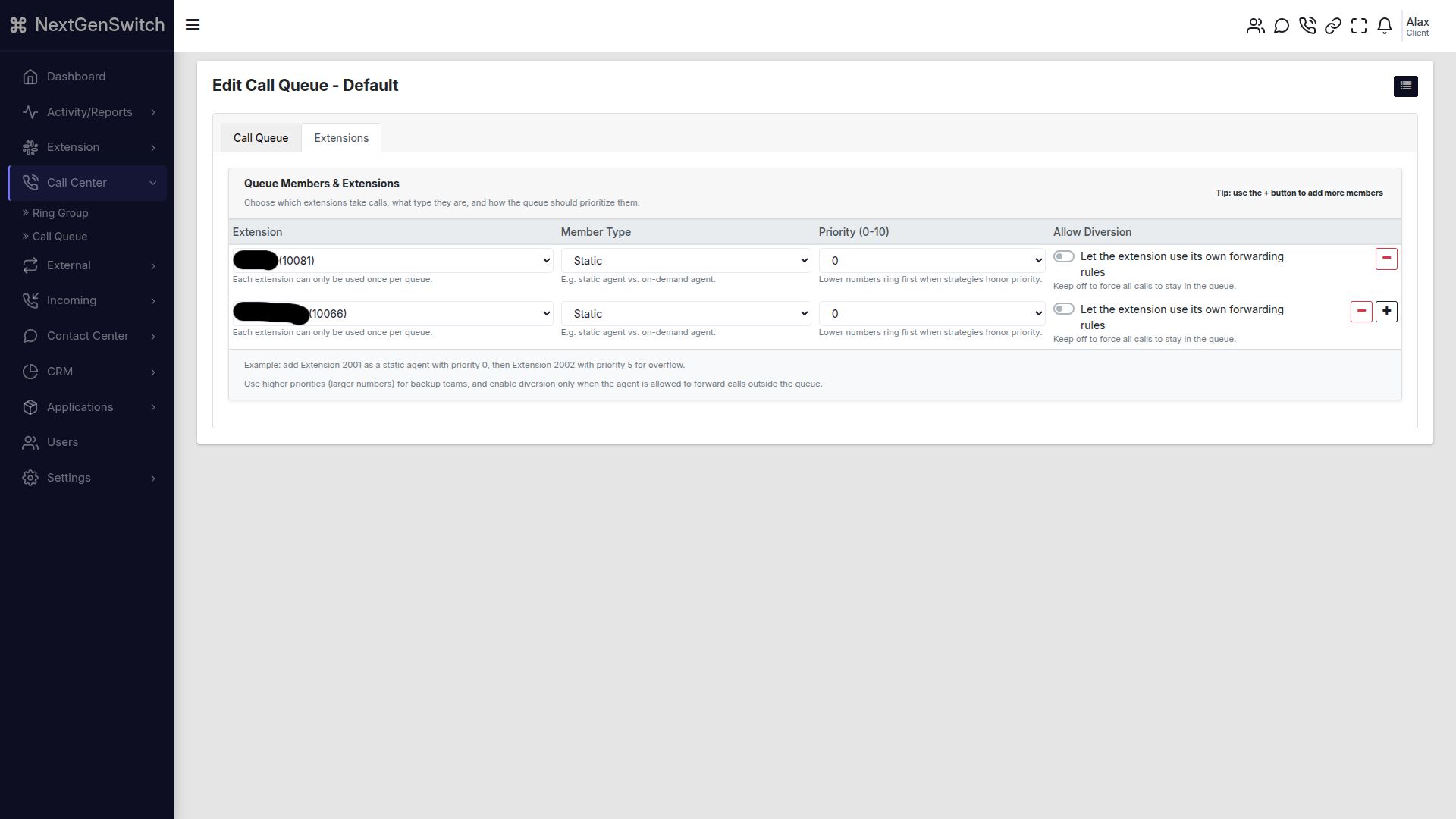The height and width of the screenshot is (819, 1456).
Task: Click the list view icon button
Action: (1405, 86)
